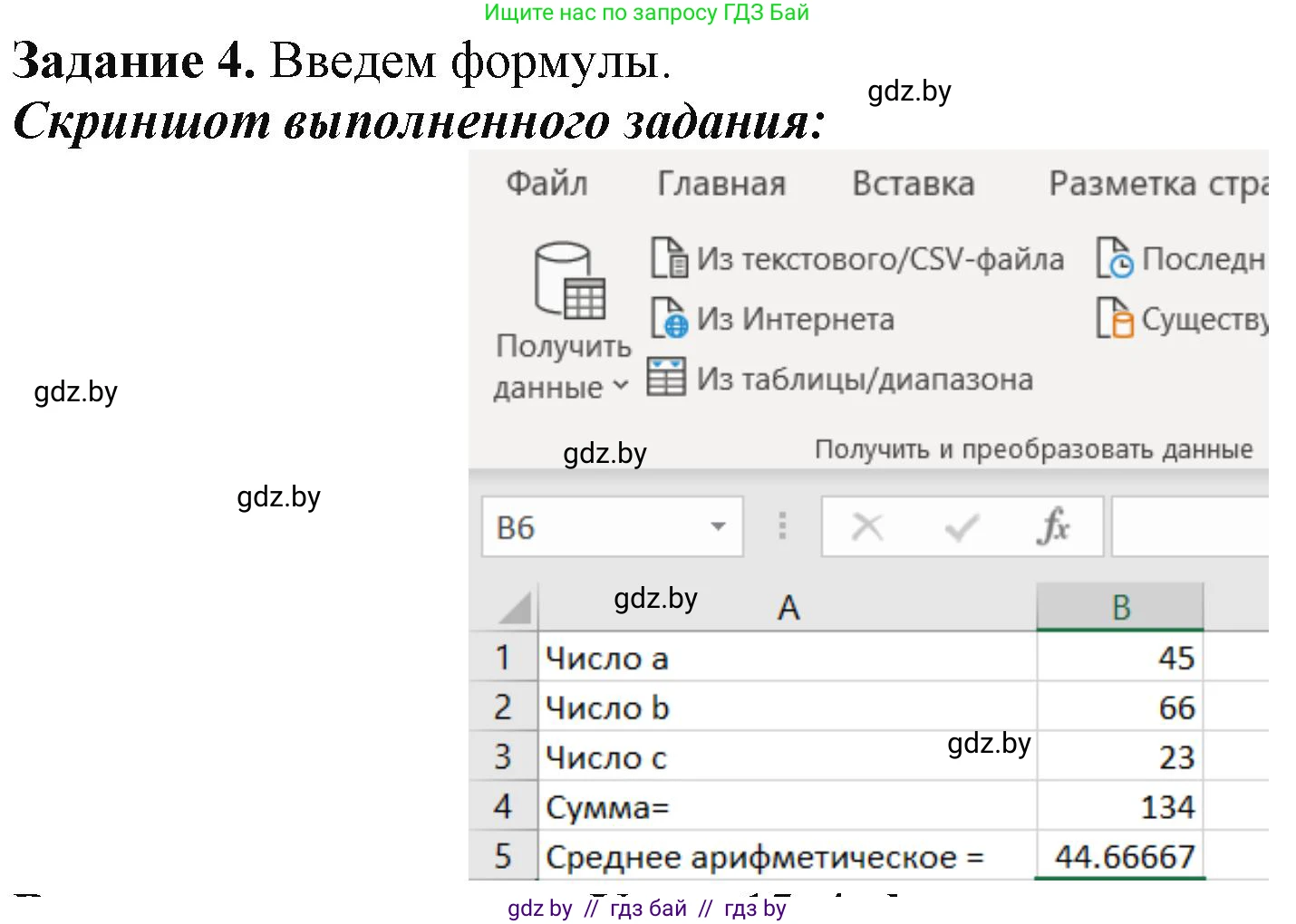The width and height of the screenshot is (1296, 924).
Task: Confirm entry with the checkmark button
Action: tap(960, 525)
